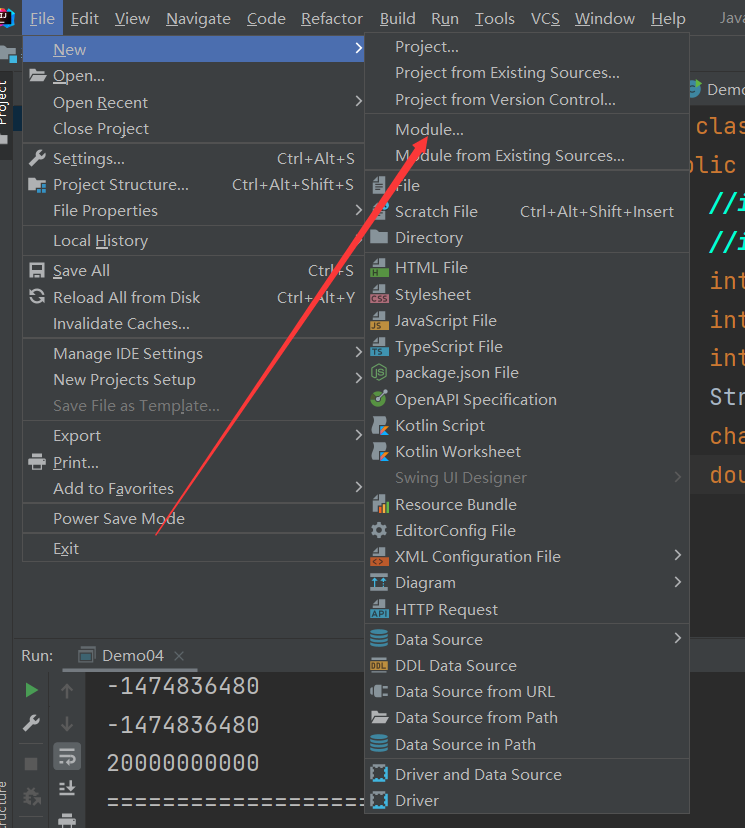
Task: Click the Data Source in Path icon
Action: click(x=379, y=744)
